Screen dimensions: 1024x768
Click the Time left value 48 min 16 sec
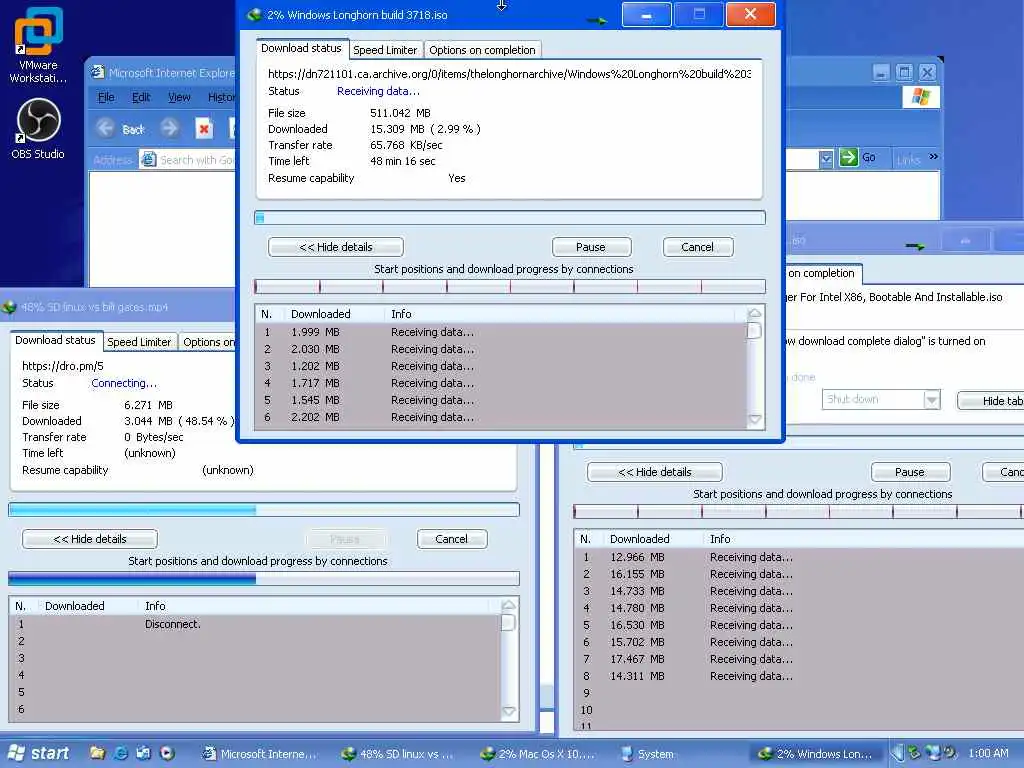[402, 161]
